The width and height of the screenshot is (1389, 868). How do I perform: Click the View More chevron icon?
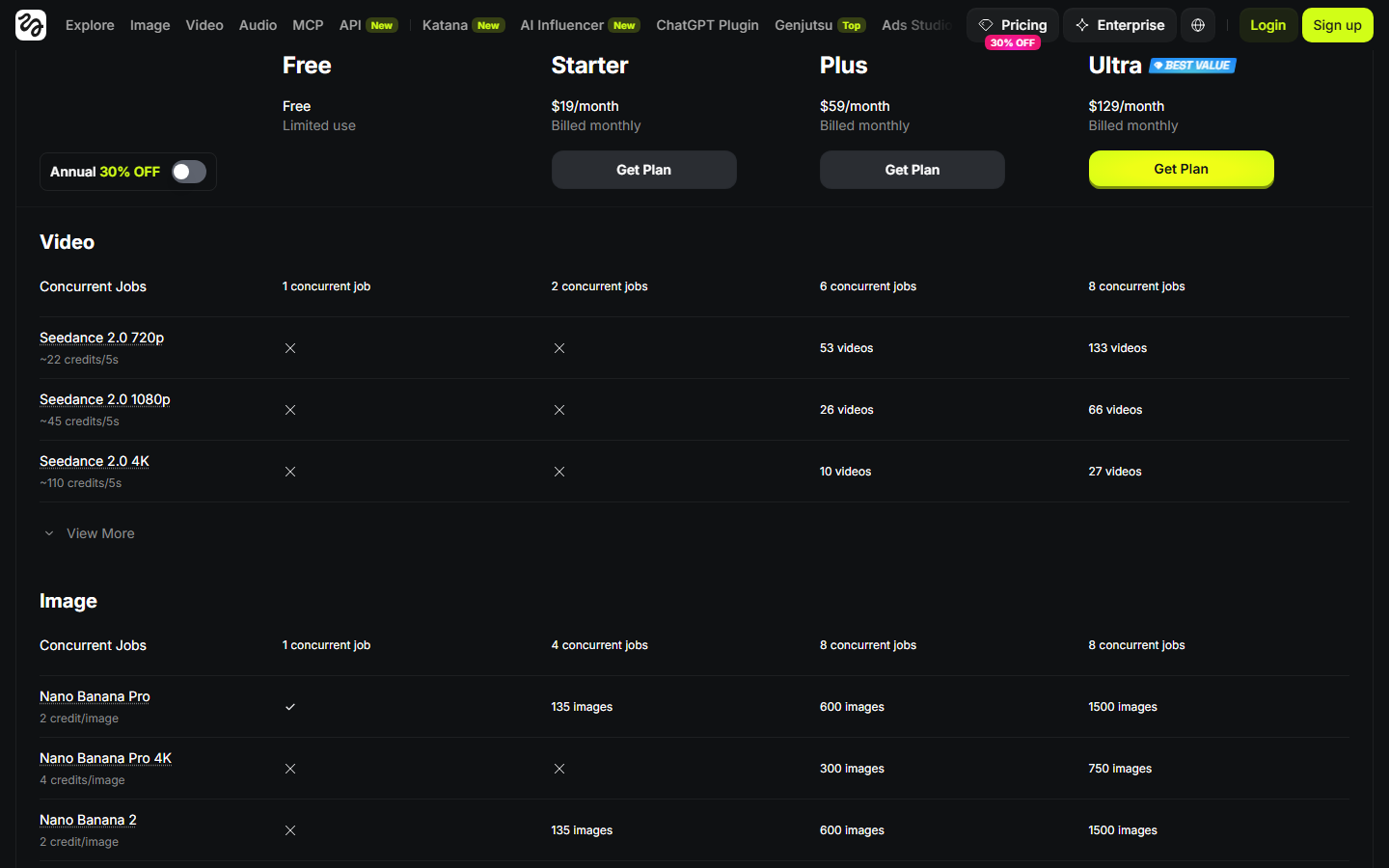[x=49, y=533]
